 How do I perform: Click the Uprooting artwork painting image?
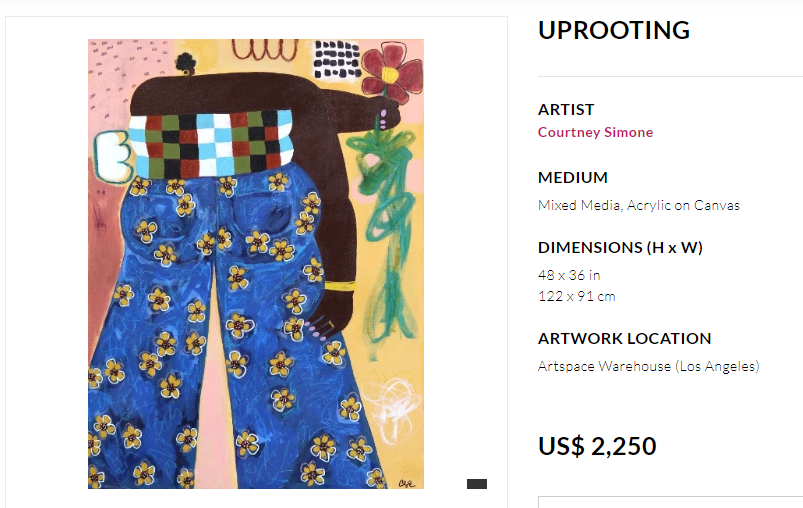[256, 264]
